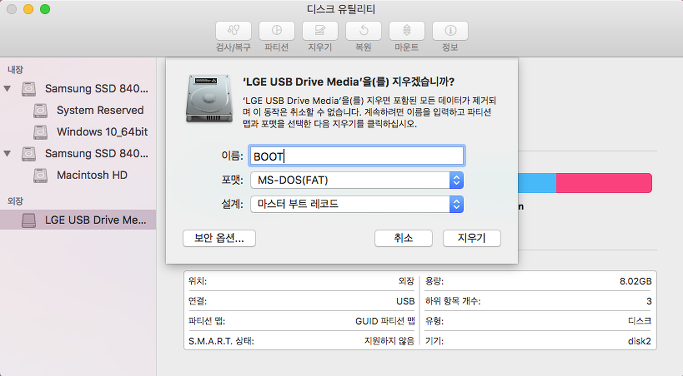The height and width of the screenshot is (376, 683).
Task: Click the 지우기 erase button in dialog
Action: pyautogui.click(x=472, y=238)
